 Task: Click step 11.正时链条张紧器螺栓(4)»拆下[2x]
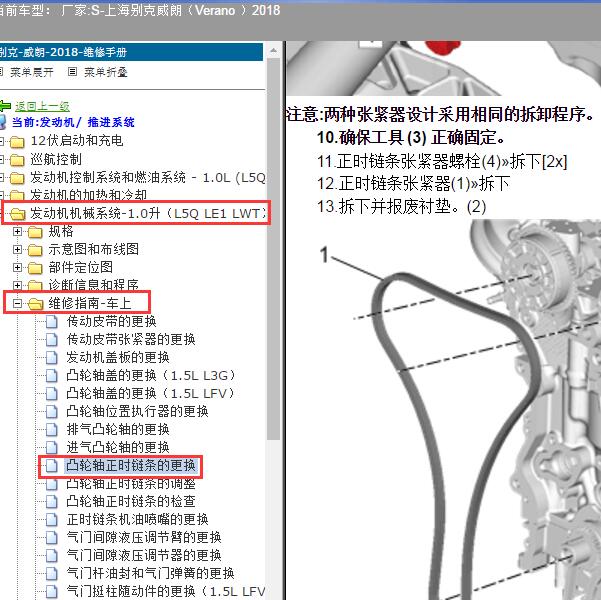click(x=442, y=161)
